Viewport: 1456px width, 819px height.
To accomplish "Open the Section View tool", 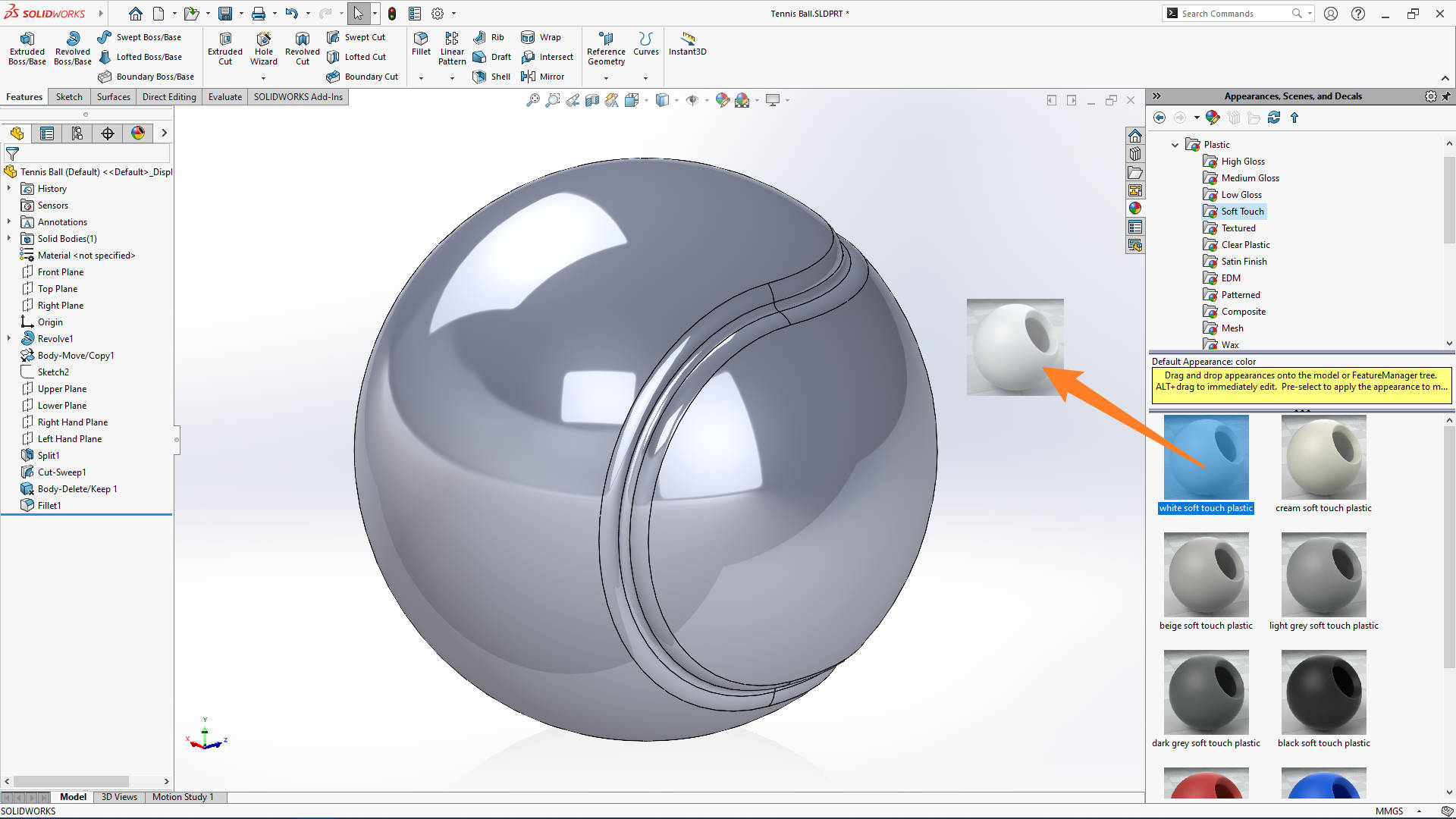I will click(x=592, y=100).
